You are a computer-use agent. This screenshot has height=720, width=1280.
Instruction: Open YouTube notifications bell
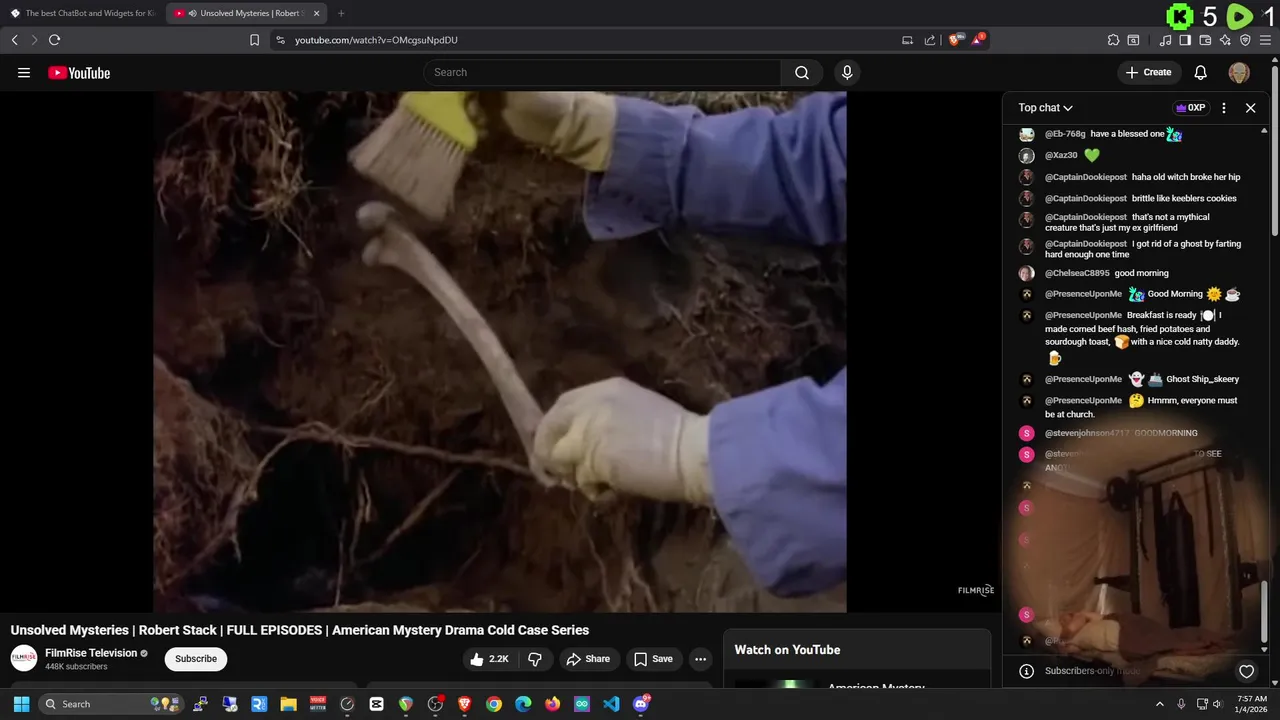click(1201, 72)
